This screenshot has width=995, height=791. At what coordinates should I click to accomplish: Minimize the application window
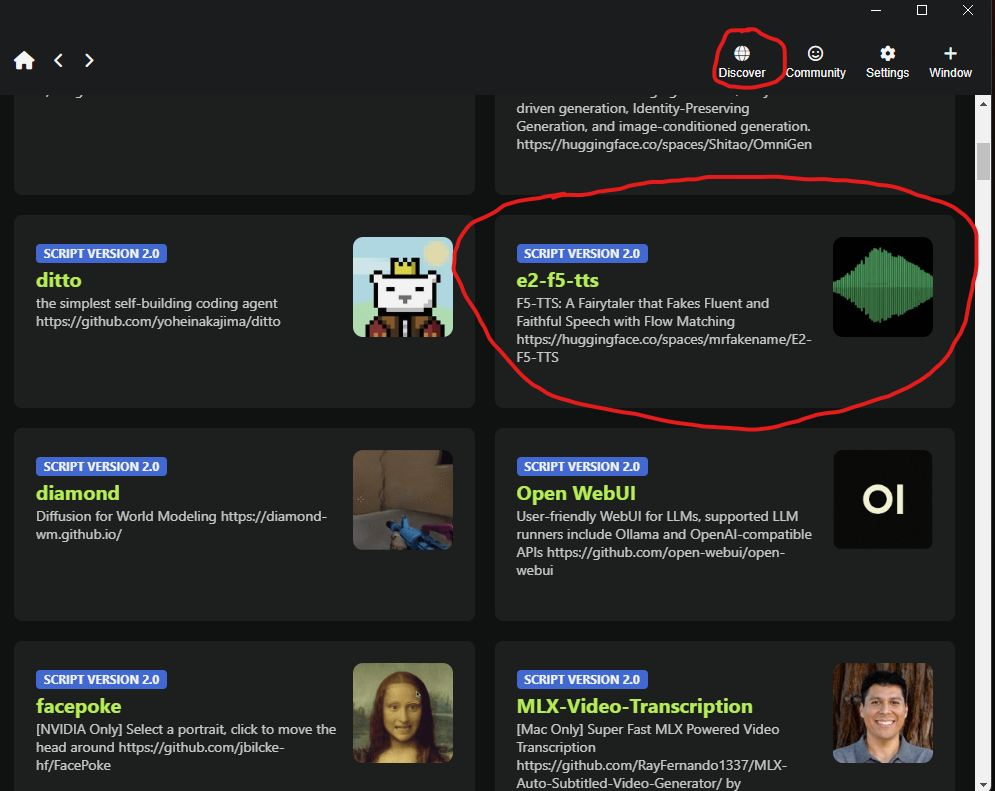tap(876, 10)
